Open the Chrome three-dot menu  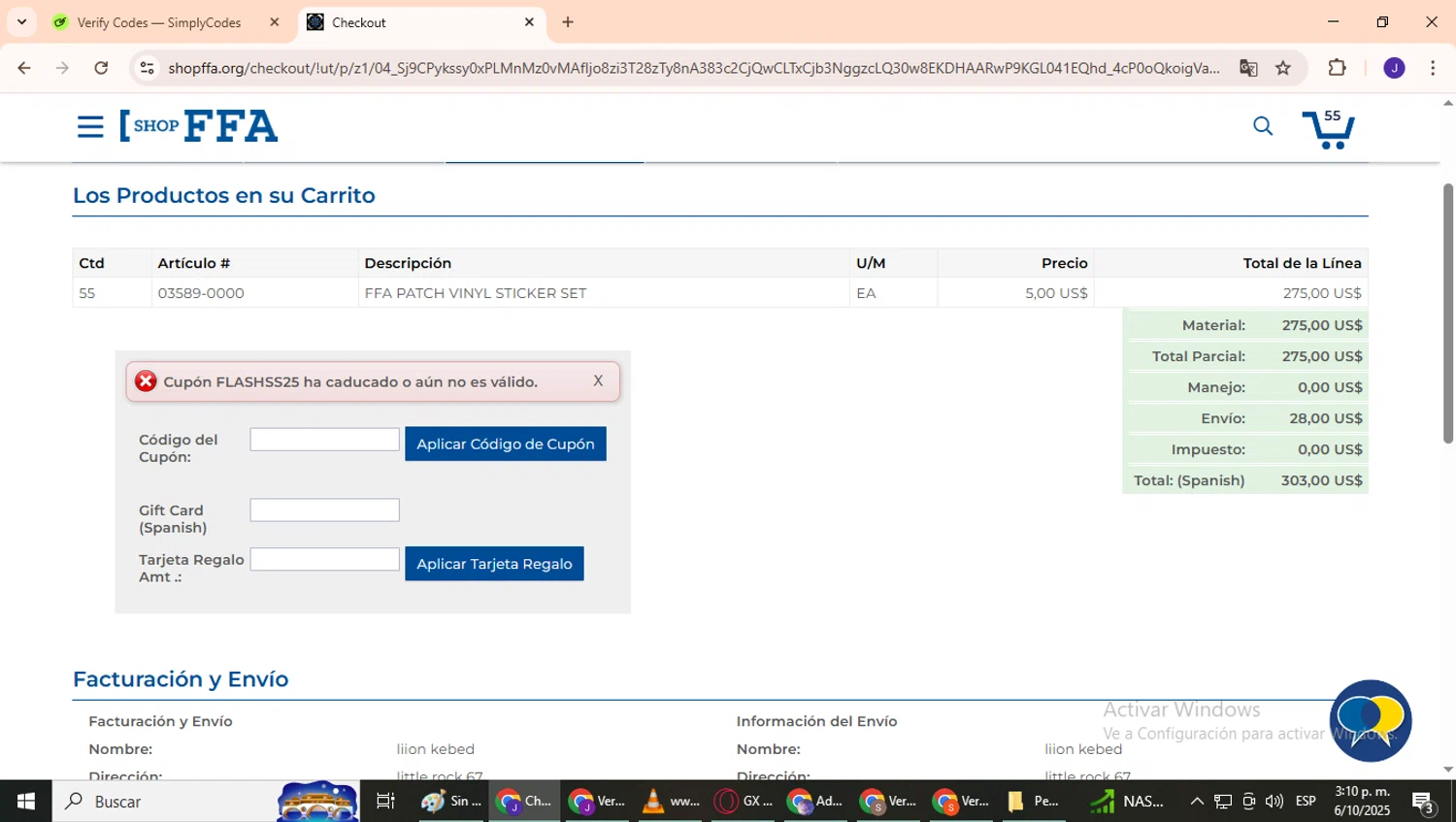[x=1433, y=68]
